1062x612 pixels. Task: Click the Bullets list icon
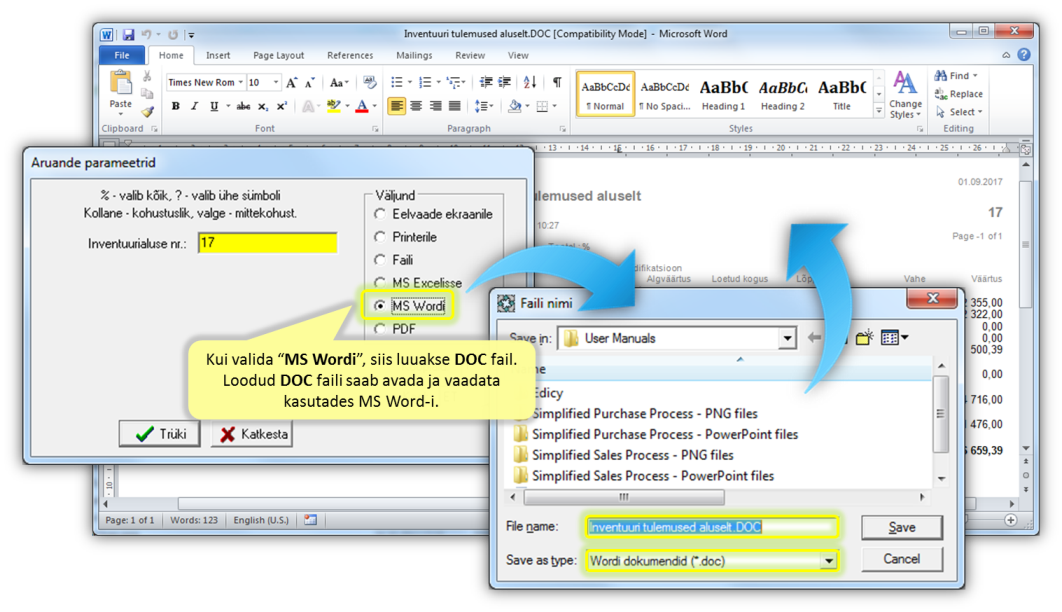click(x=397, y=83)
